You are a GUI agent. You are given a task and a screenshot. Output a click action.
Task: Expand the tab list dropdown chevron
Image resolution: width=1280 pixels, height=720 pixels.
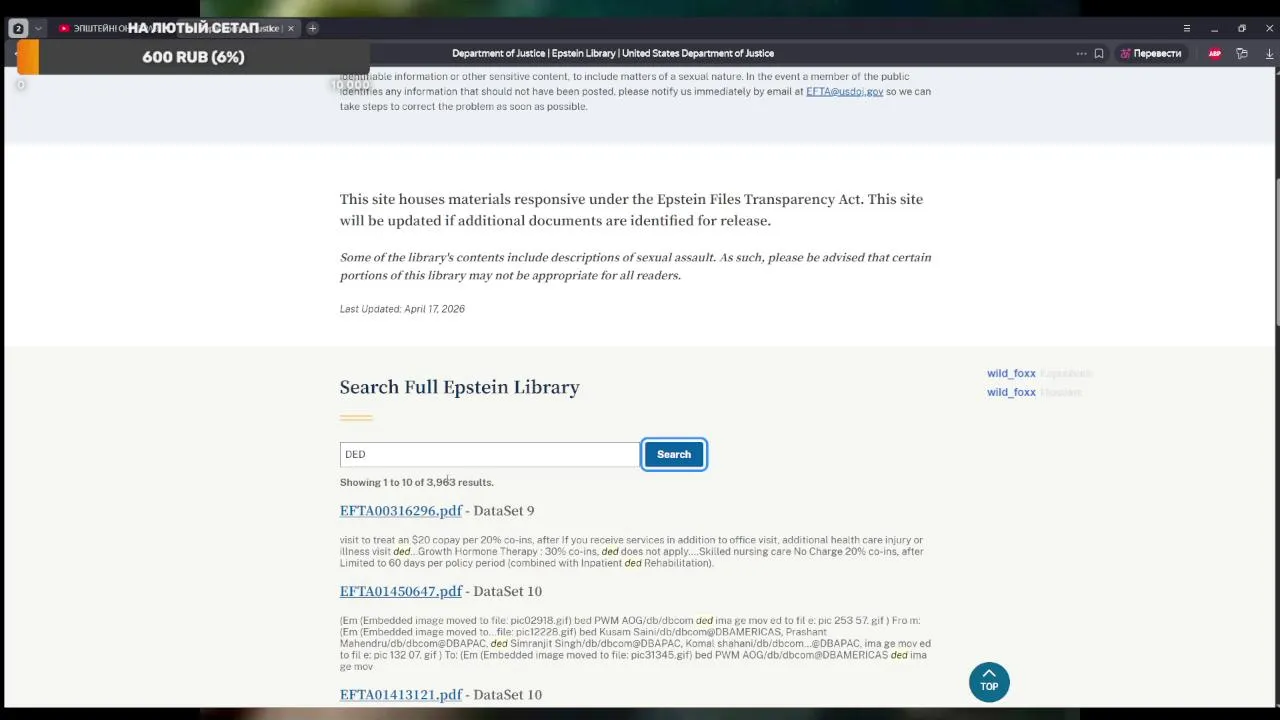tap(38, 29)
